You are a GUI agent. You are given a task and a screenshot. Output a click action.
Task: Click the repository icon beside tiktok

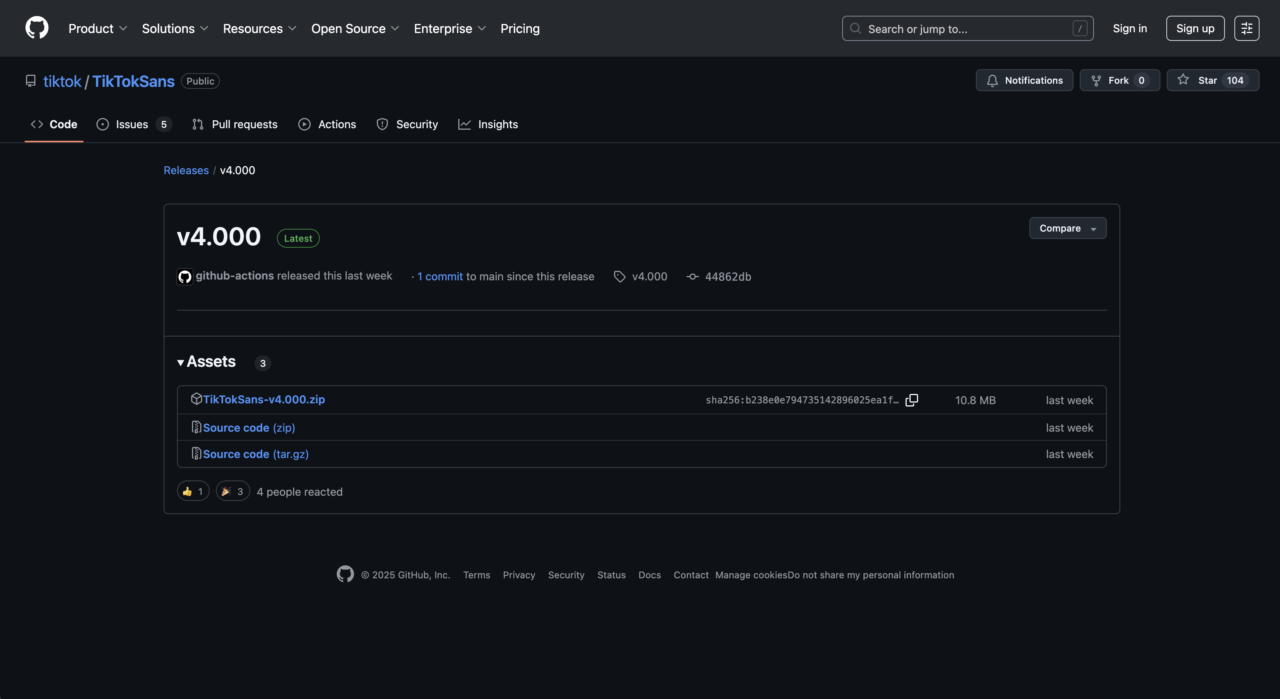click(31, 81)
